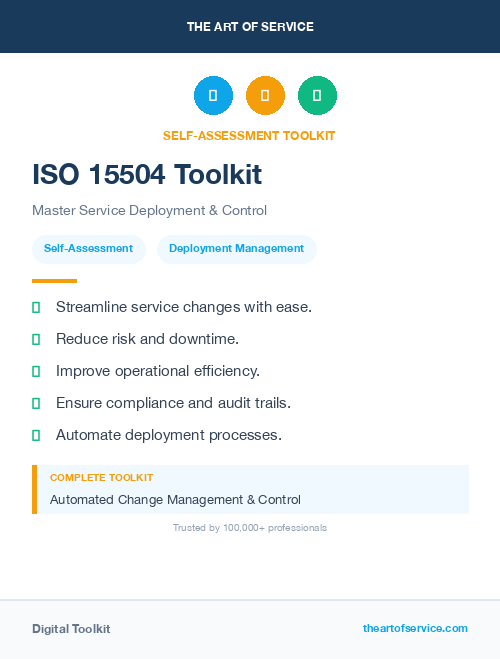Click the bullet icon beside Improve operational efficiency
This screenshot has width=500, height=659.
point(36,372)
